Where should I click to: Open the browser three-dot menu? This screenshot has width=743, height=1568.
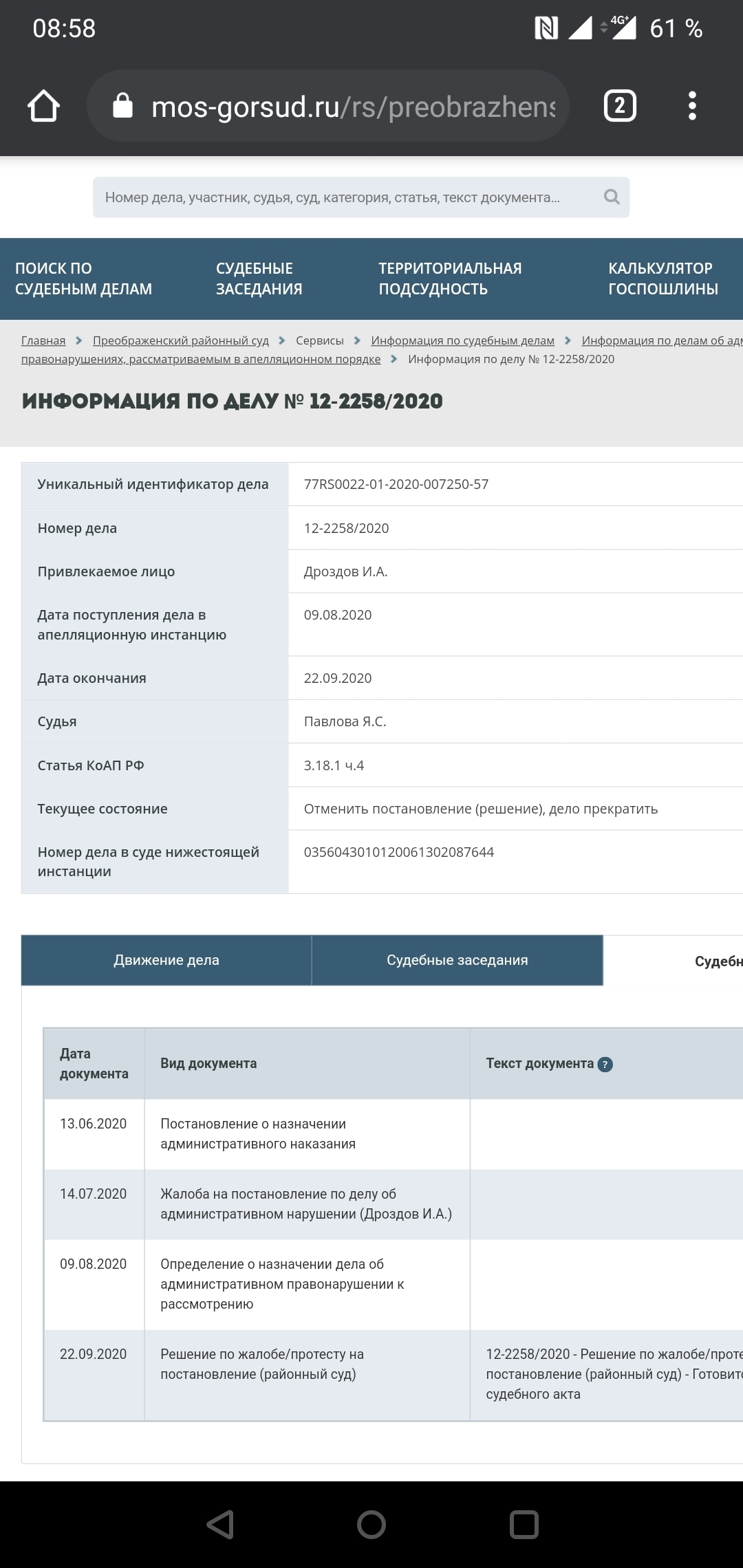coord(692,106)
